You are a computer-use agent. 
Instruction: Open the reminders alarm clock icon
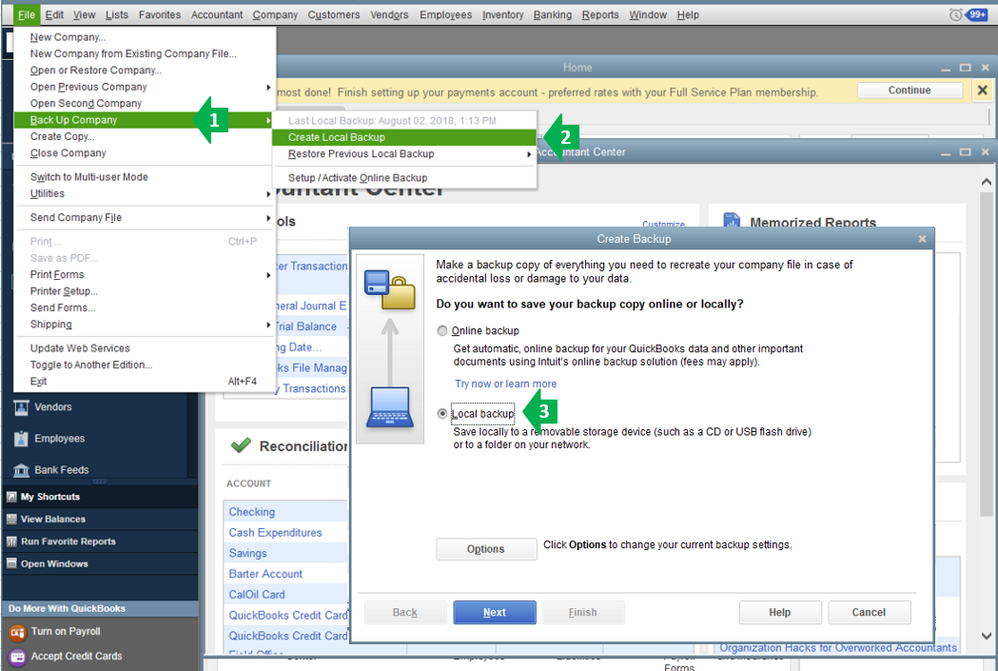click(955, 14)
